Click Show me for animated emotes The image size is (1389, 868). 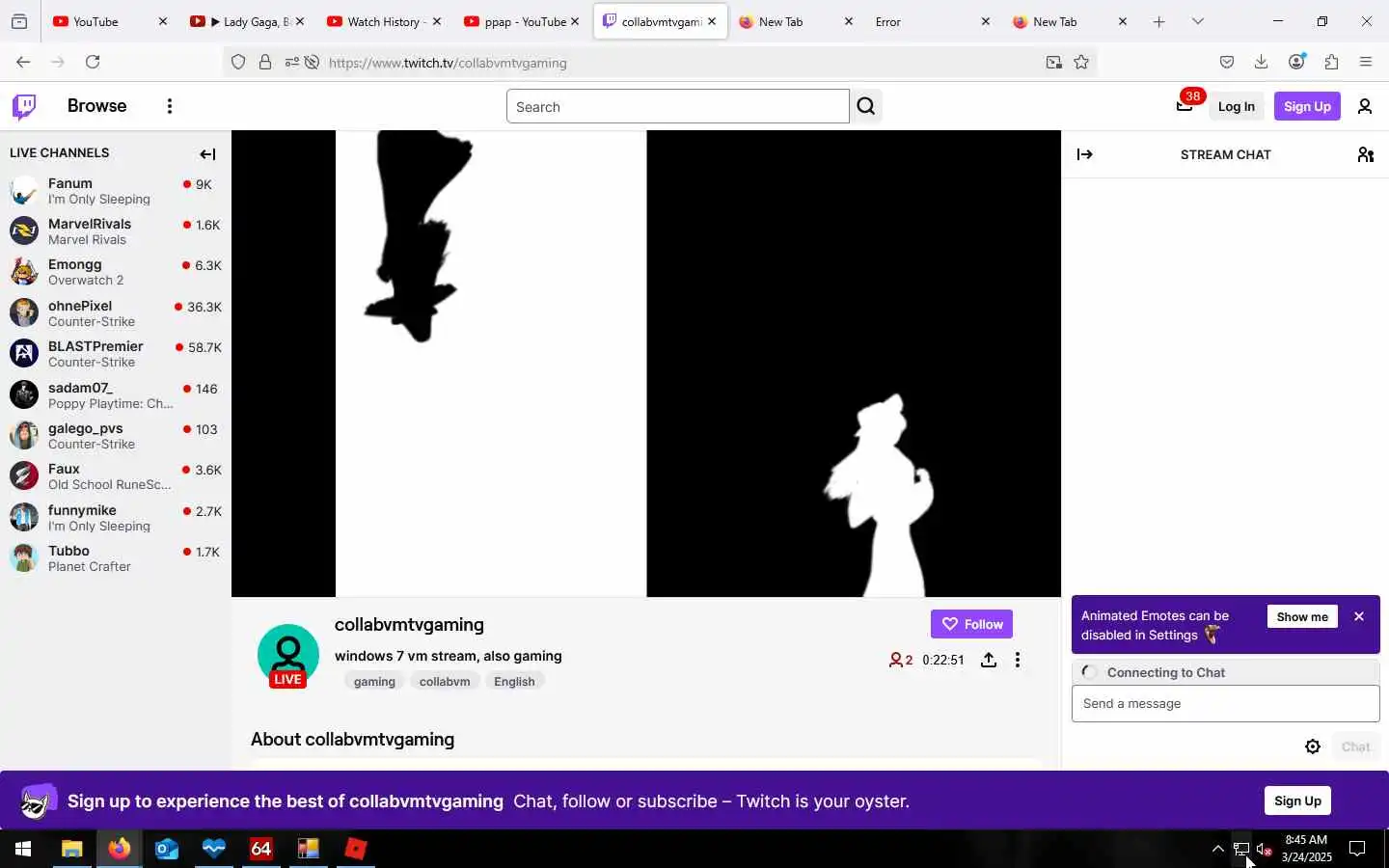[x=1302, y=616]
